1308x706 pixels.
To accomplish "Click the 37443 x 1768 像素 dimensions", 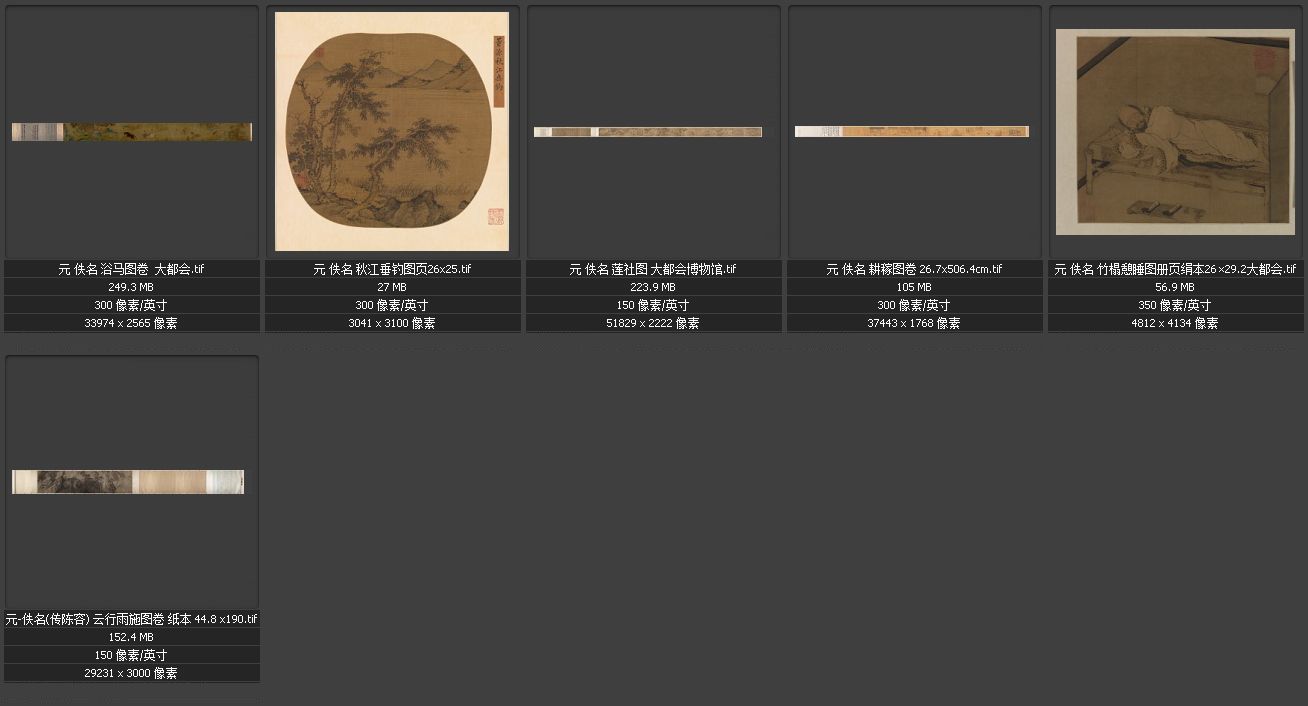I will 914,323.
